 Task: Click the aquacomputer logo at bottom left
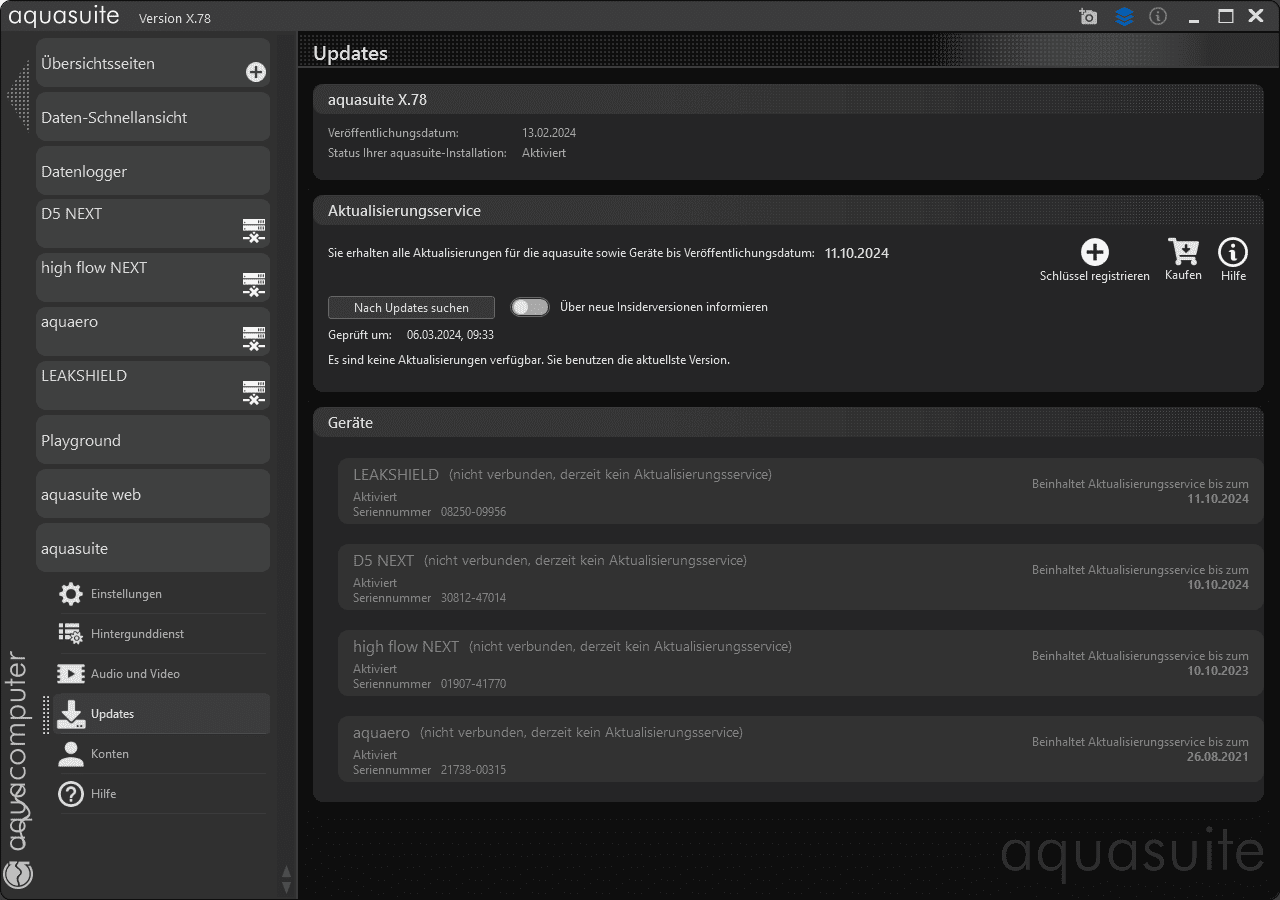point(18,874)
